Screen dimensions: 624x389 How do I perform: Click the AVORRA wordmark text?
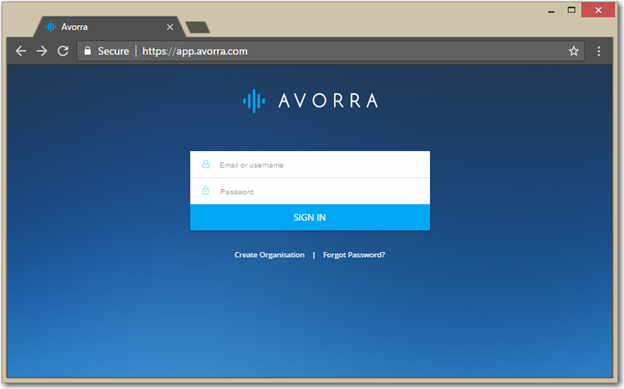(329, 101)
